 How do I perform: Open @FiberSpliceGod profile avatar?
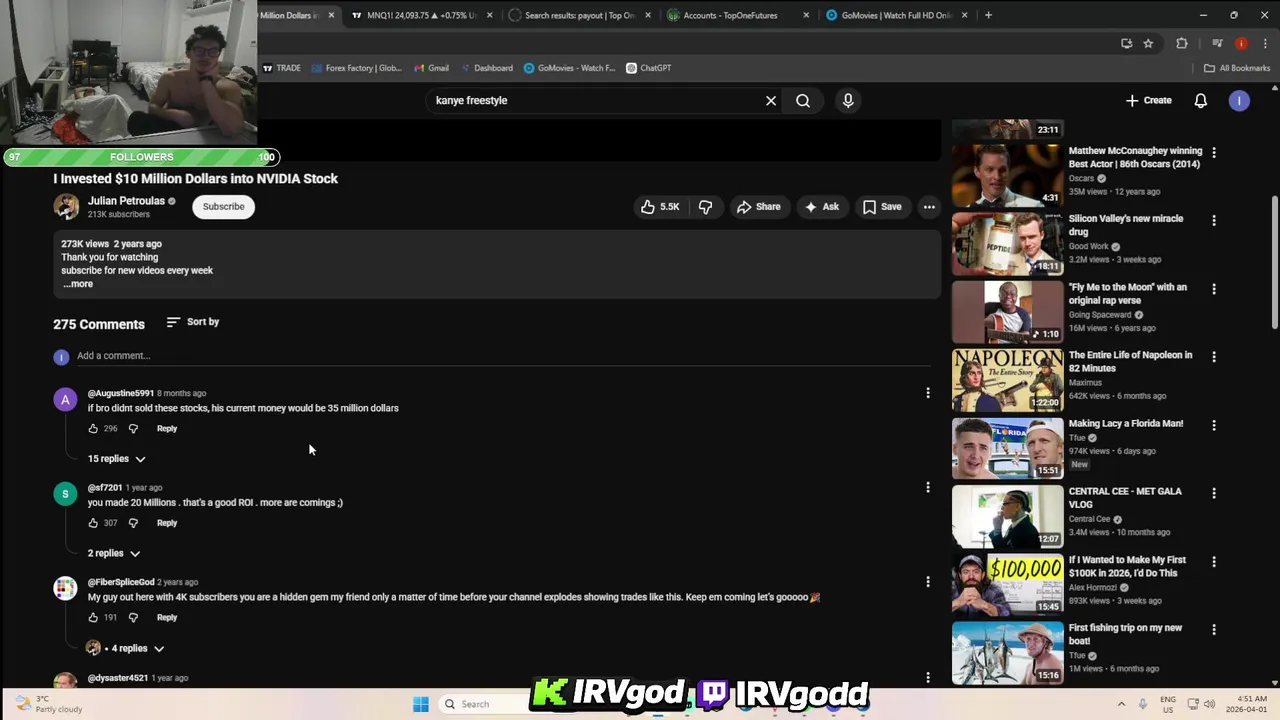(x=65, y=588)
